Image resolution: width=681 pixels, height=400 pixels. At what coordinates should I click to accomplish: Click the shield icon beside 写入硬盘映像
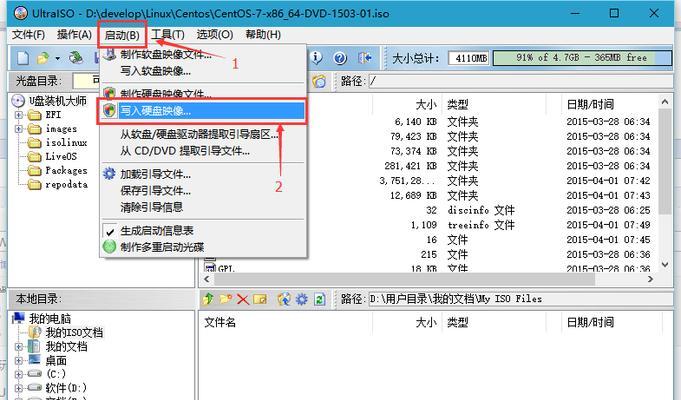109,111
